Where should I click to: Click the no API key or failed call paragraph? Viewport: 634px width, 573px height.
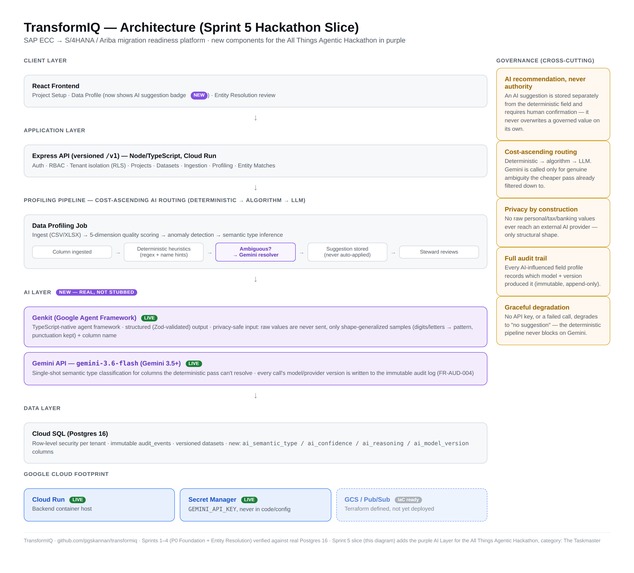tap(552, 325)
